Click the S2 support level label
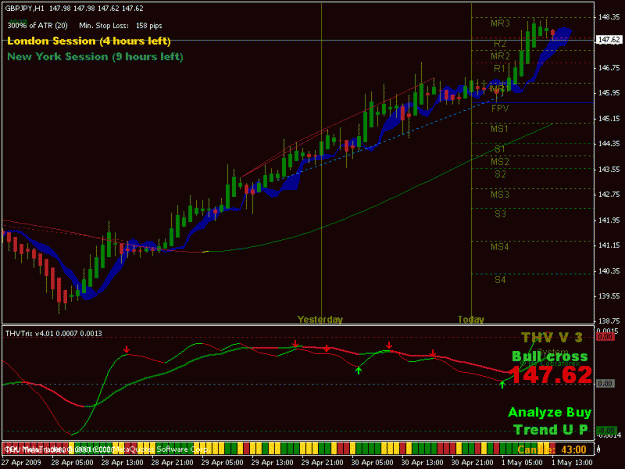The image size is (625, 469). [500, 174]
